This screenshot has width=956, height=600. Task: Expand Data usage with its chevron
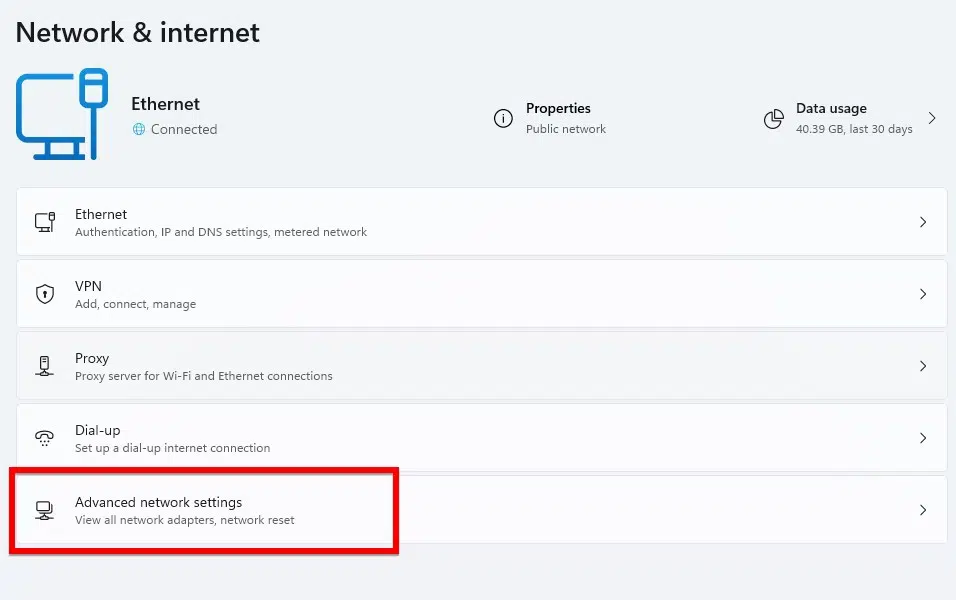[x=932, y=118]
